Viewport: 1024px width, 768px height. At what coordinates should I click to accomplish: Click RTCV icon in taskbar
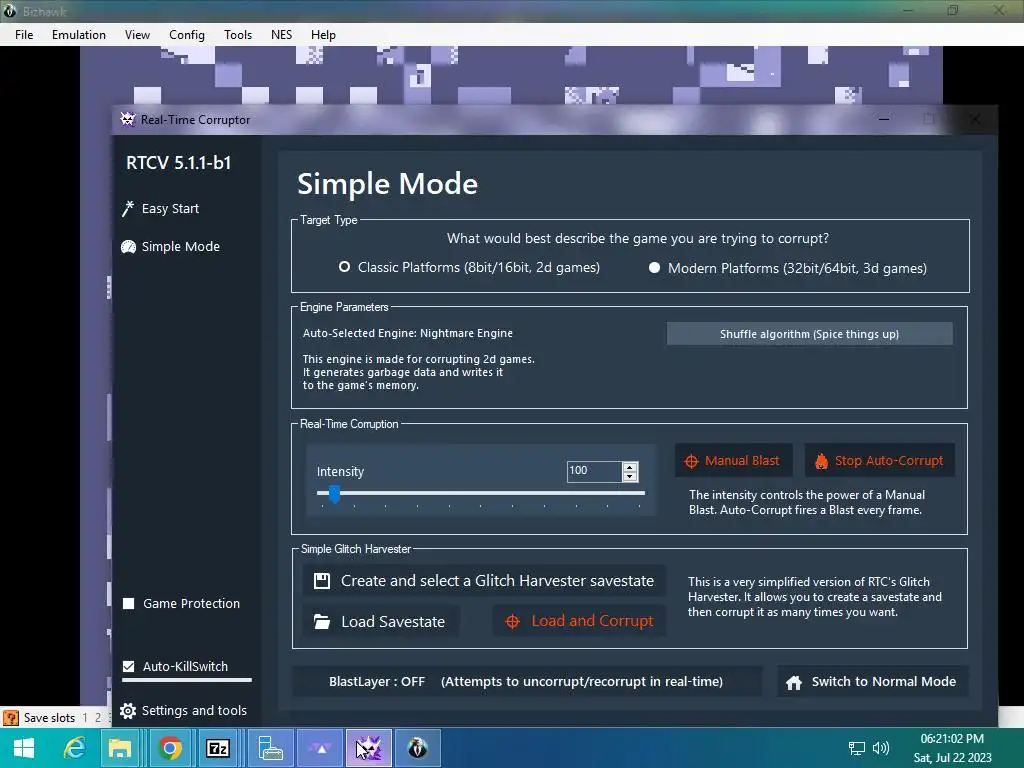[369, 748]
